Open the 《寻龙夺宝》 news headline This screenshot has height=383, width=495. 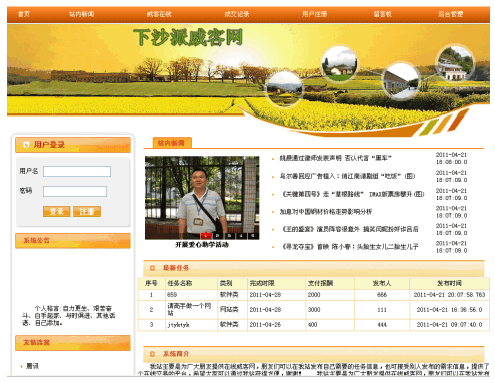(350, 247)
